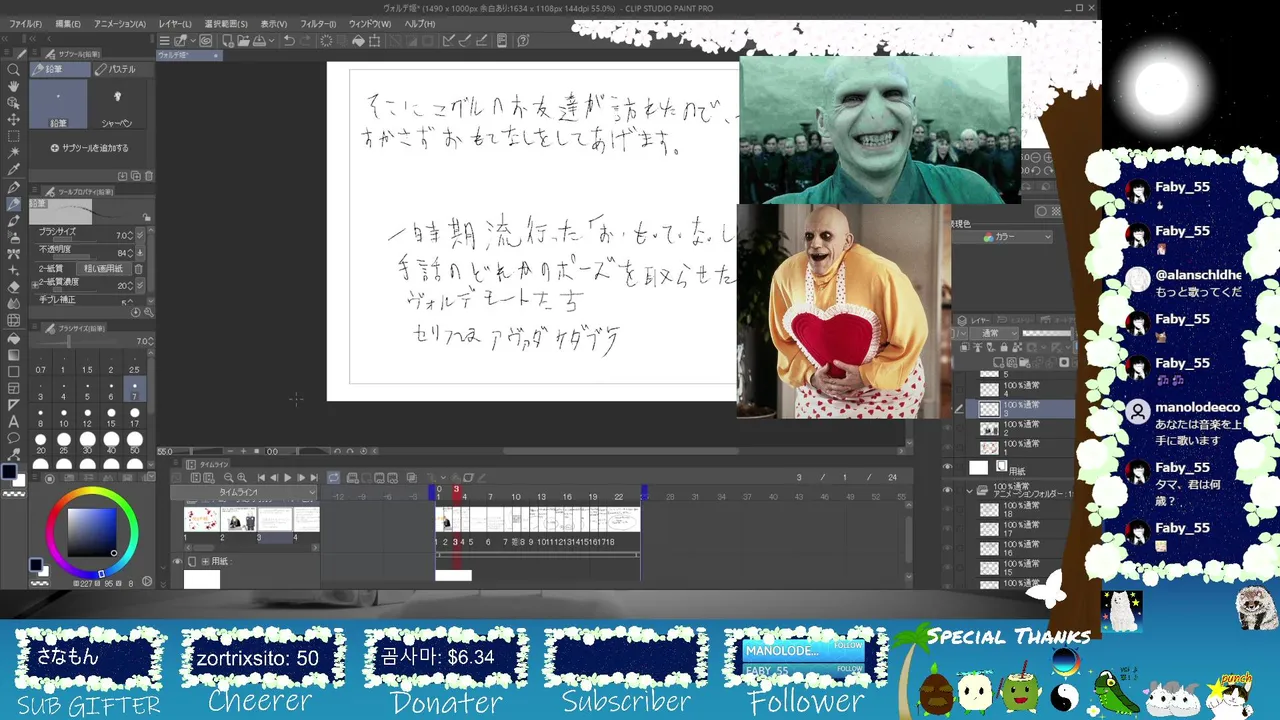Expand the 2-紙質濃度 plus expander
Screen dimensions: 1280x720
click(36, 285)
